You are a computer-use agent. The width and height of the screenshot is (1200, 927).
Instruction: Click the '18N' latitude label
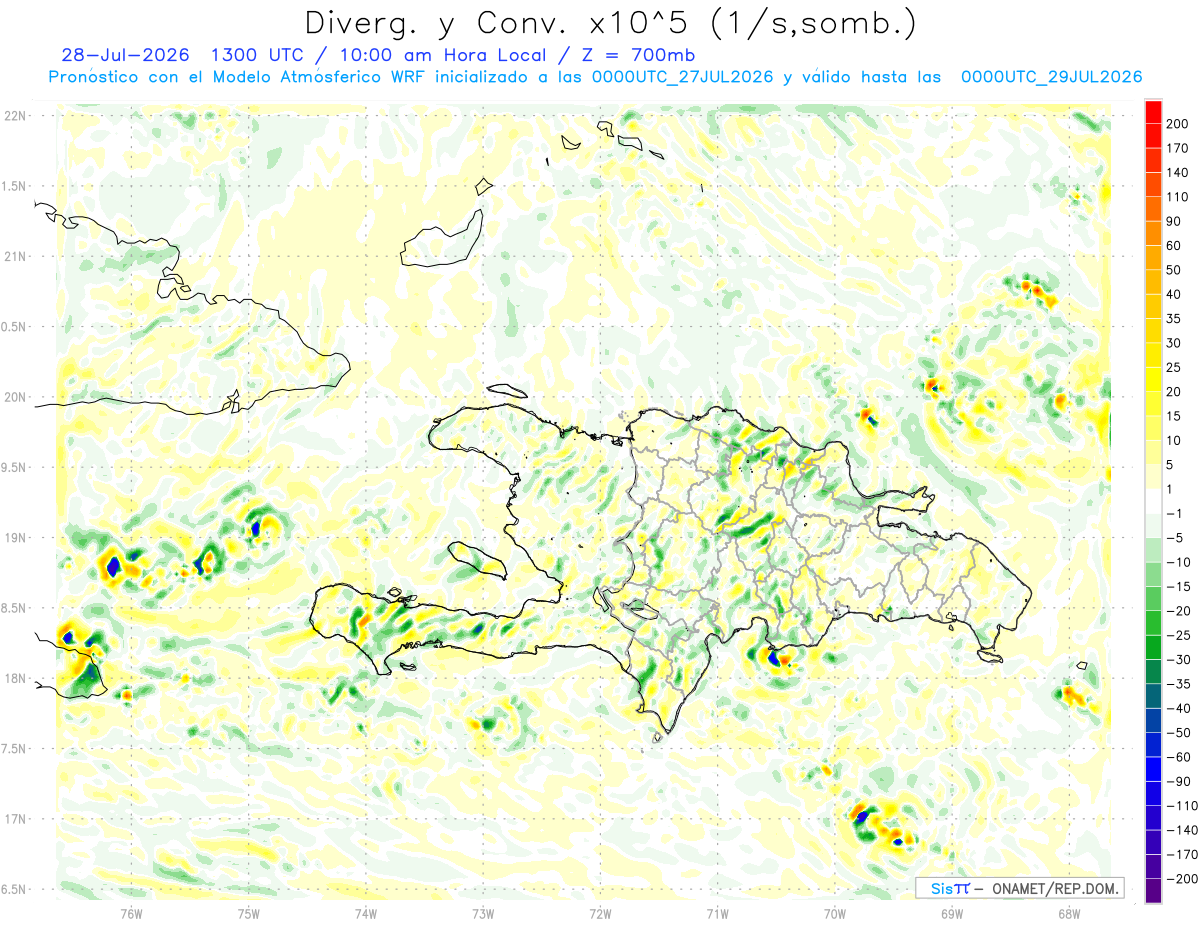coord(16,678)
